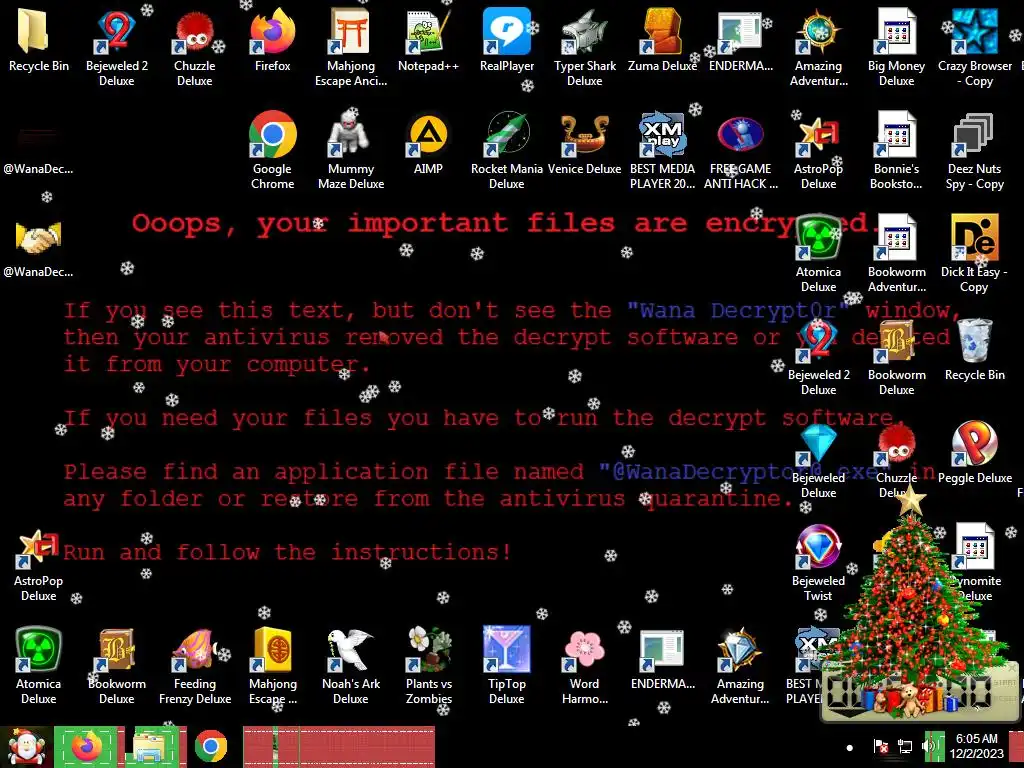
Task: Open Bejeweled Twist shortcut
Action: click(x=818, y=563)
